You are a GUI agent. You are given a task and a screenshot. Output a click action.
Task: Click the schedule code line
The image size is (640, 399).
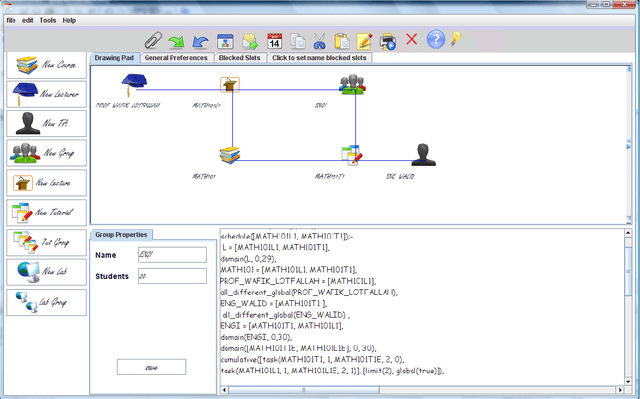[x=287, y=236]
